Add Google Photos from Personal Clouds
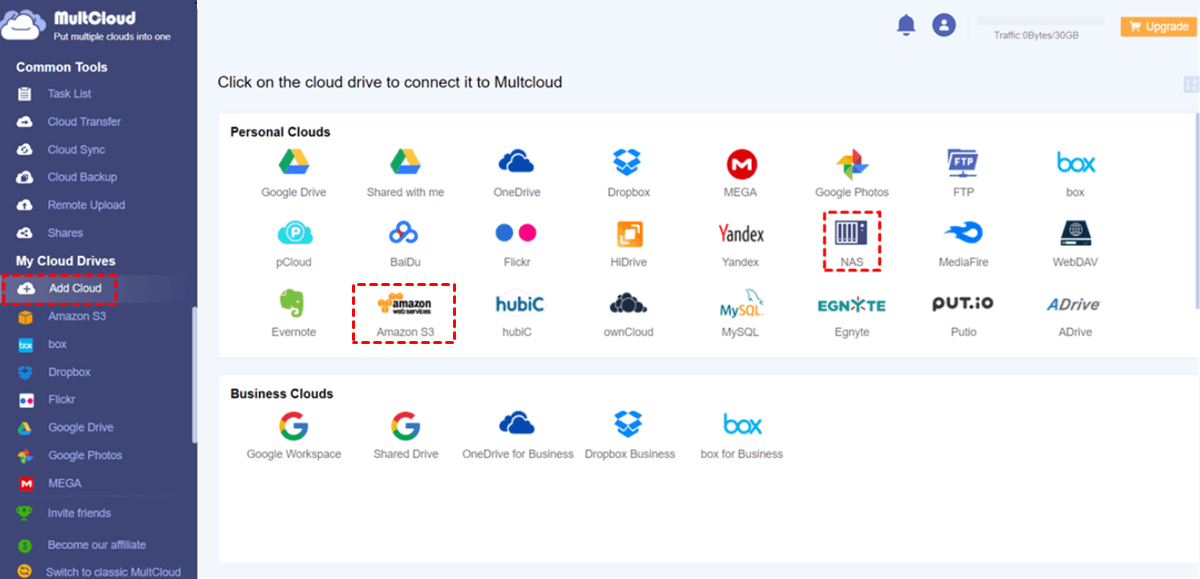 (852, 172)
